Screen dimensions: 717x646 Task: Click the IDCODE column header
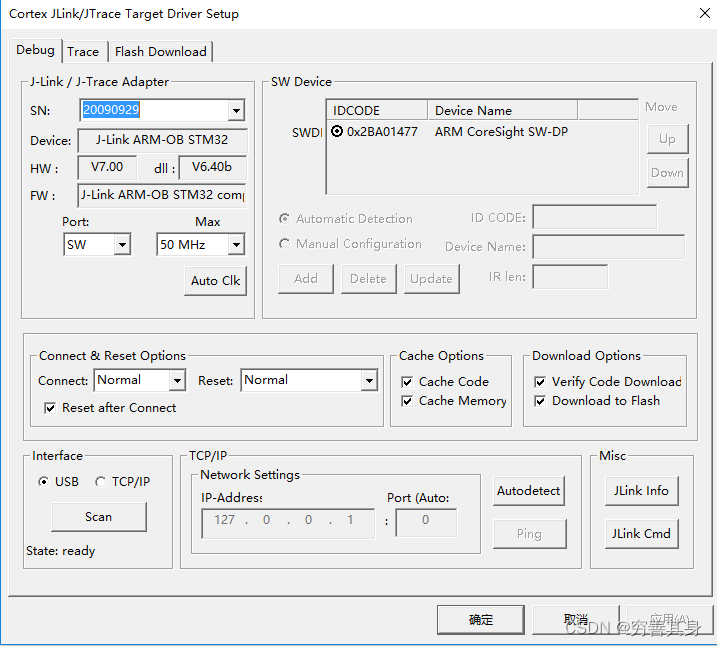pos(377,111)
